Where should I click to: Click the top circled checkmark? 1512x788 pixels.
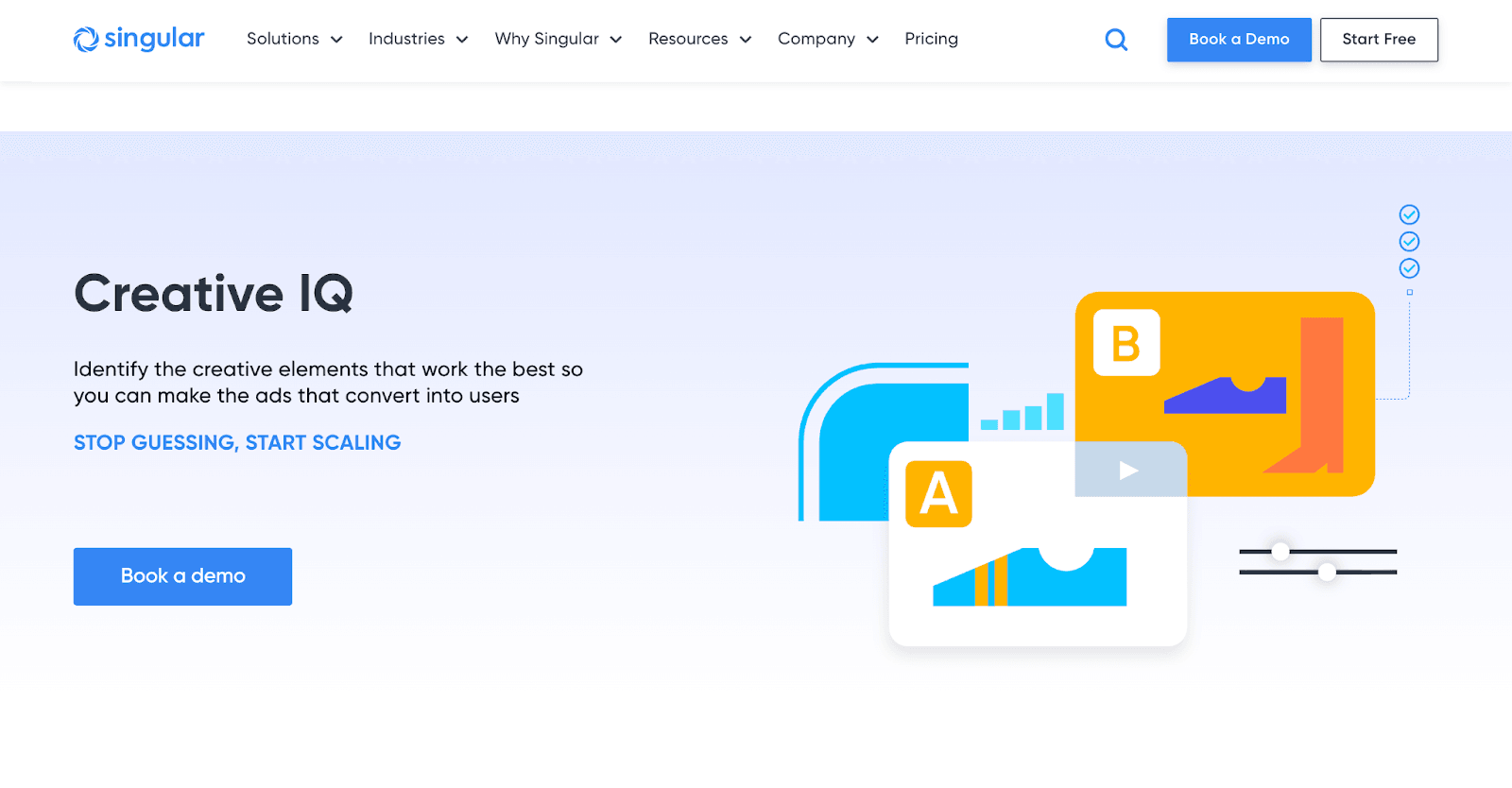pos(1409,214)
